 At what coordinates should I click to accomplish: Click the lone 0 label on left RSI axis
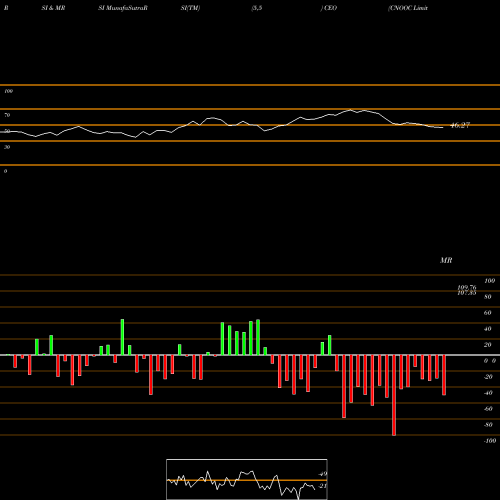tap(5, 171)
